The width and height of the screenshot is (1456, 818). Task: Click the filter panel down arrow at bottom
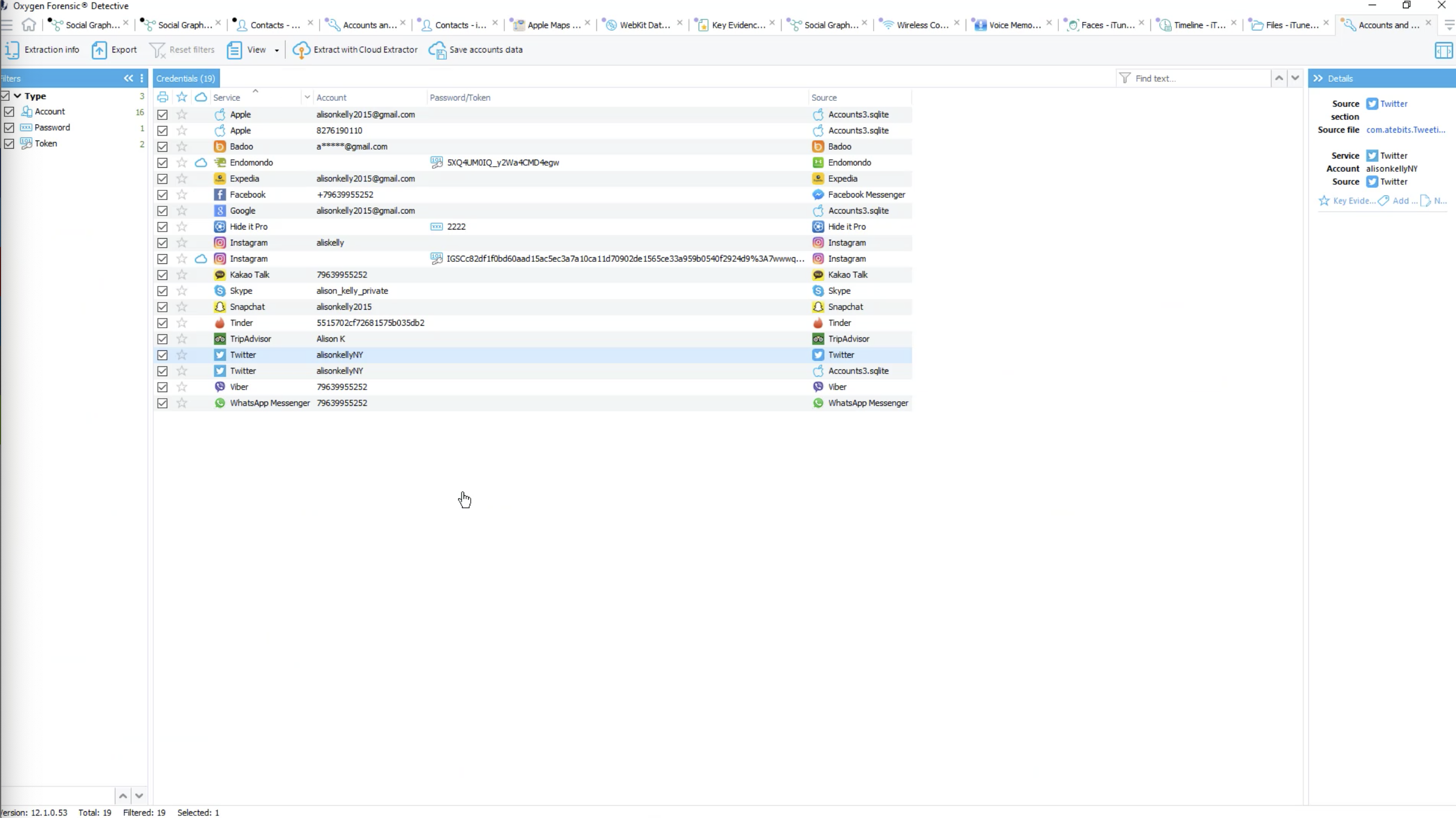point(139,796)
